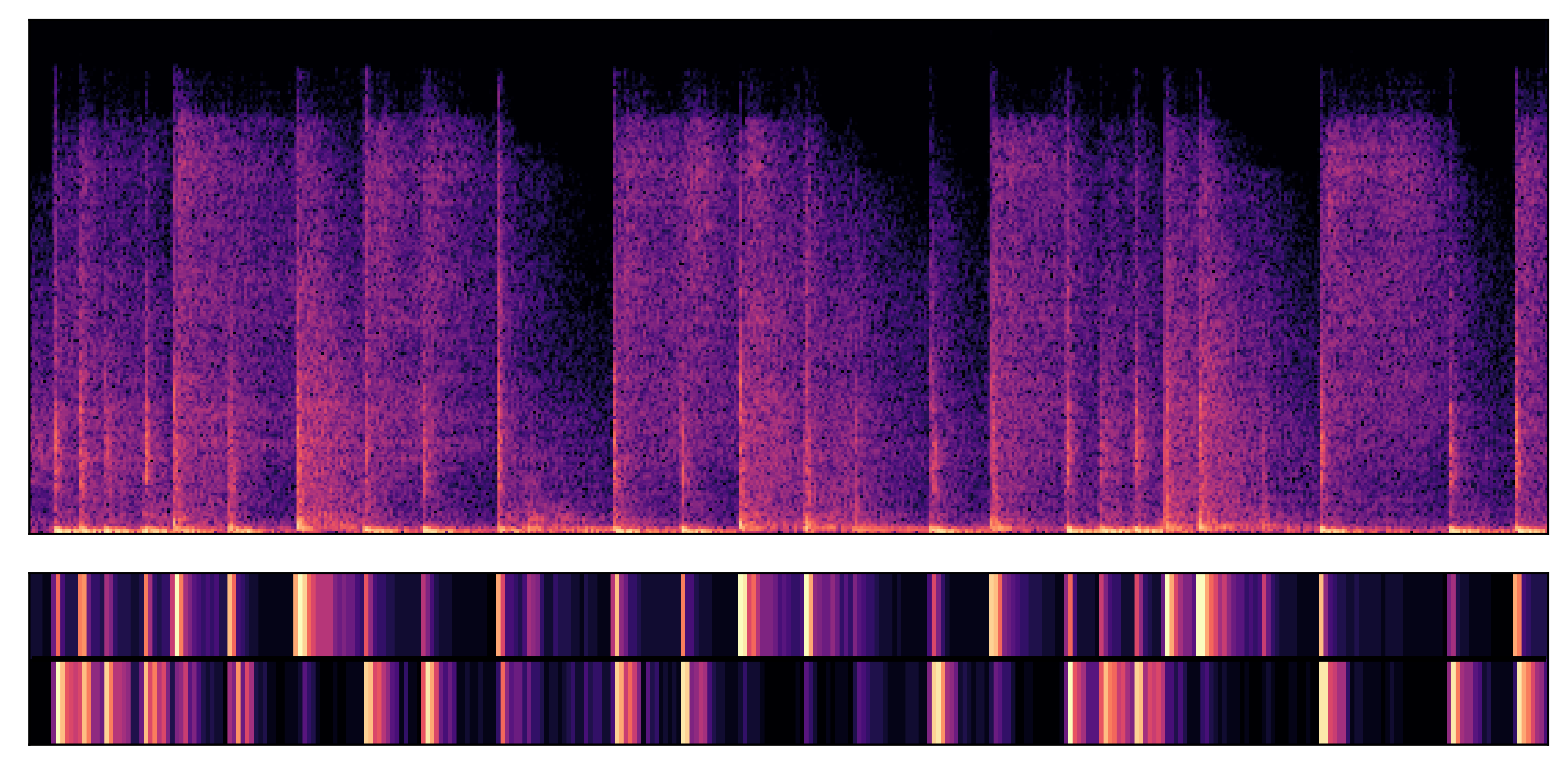Click inside the large spectrogram plot
The width and height of the screenshot is (1568, 774).
[x=788, y=276]
